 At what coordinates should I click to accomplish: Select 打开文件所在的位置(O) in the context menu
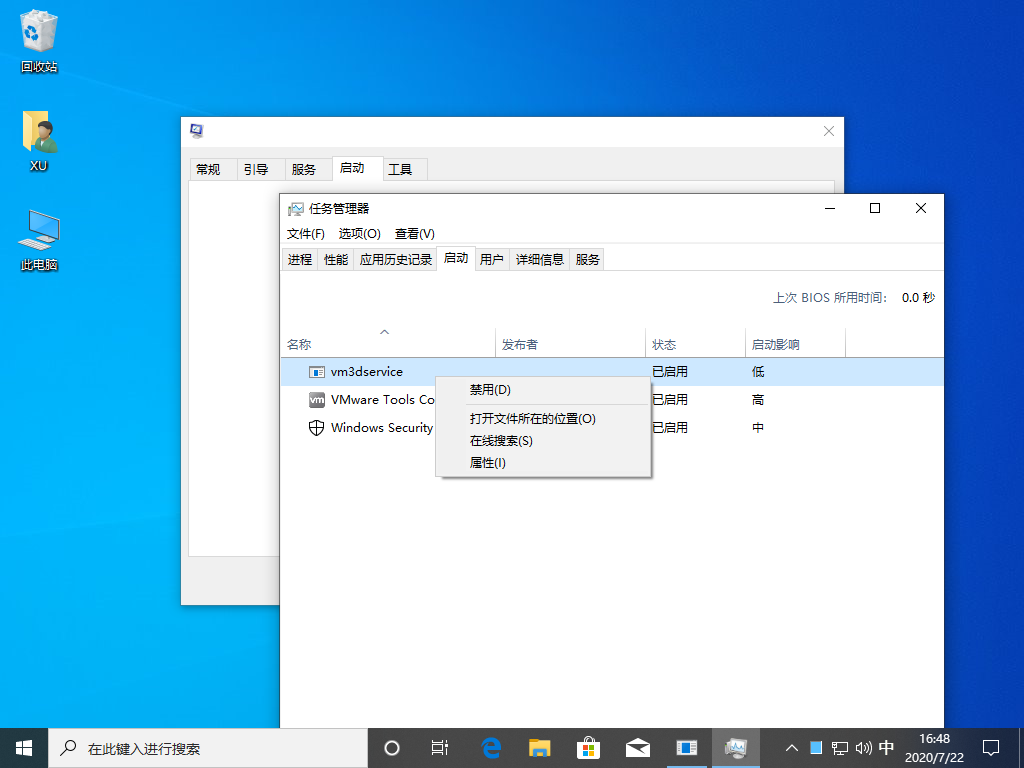coord(532,419)
